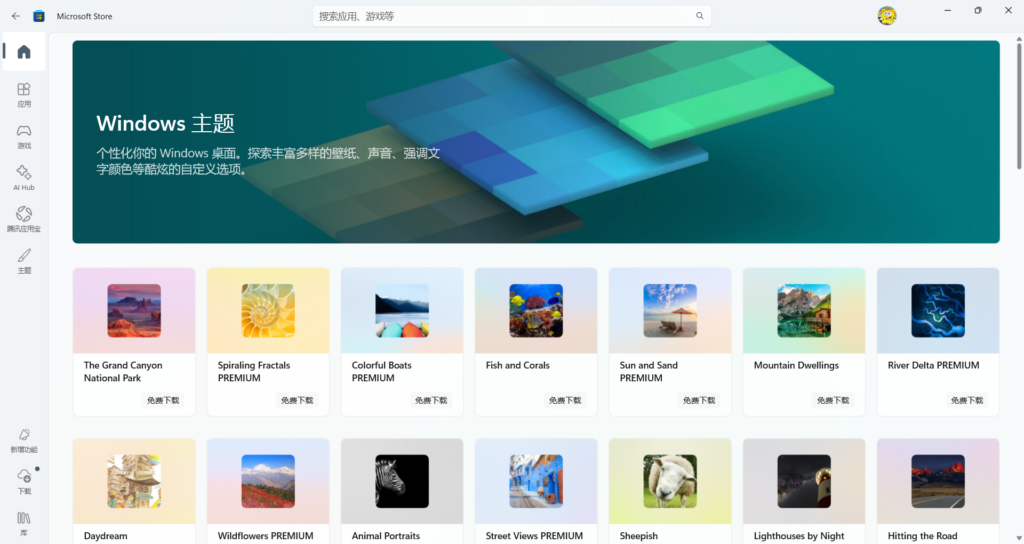Go back using the back arrow
Viewport: 1024px width, 544px height.
16,16
